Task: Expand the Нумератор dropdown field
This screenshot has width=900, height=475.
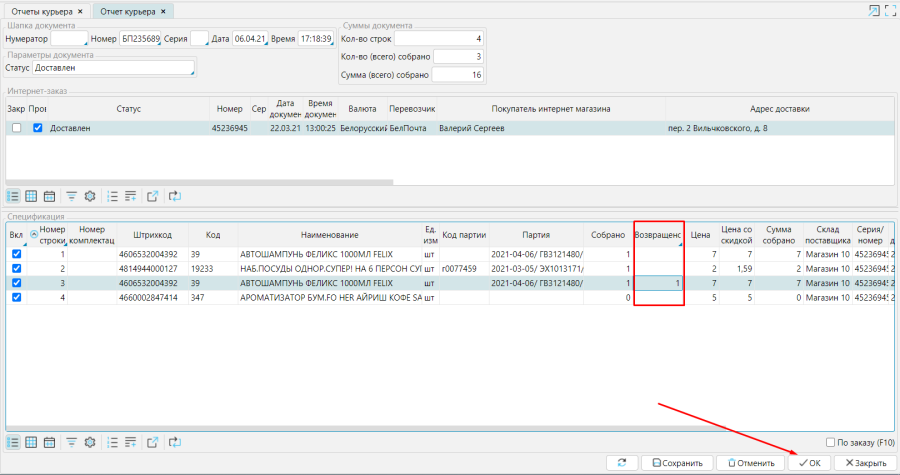Action: pyautogui.click(x=68, y=38)
